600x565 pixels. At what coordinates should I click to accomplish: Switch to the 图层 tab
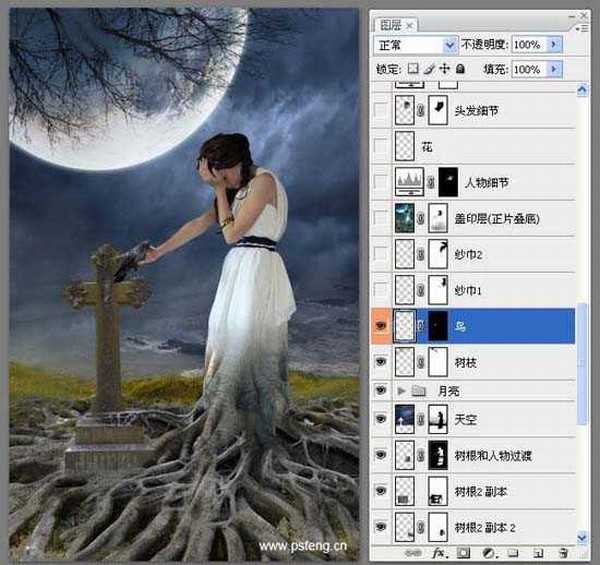tap(388, 23)
